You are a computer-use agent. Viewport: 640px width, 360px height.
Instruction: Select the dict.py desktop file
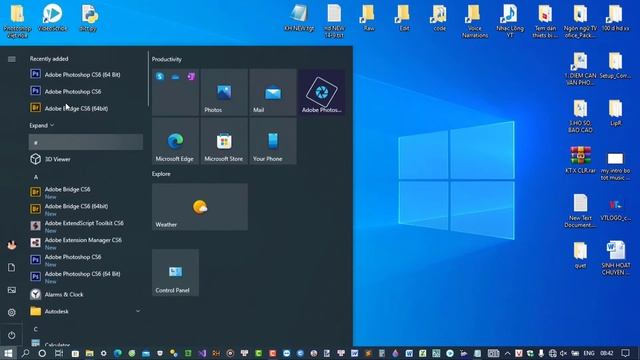(89, 18)
